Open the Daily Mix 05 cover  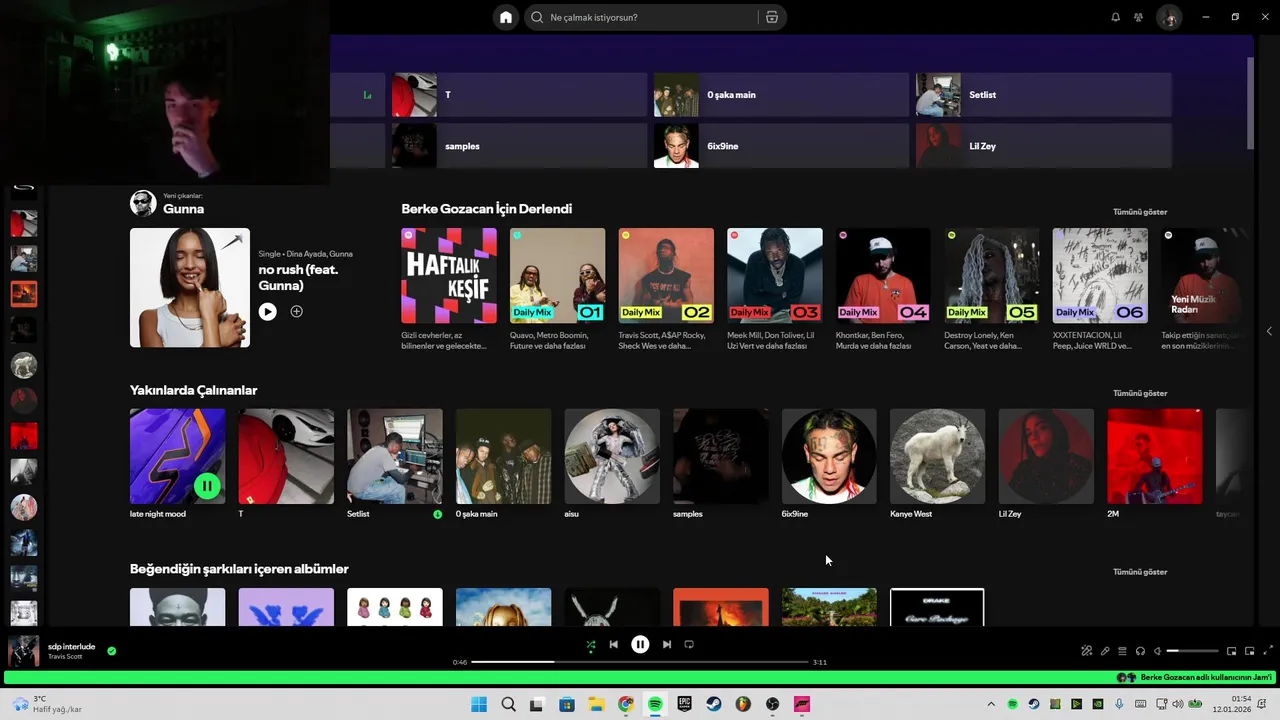tap(992, 276)
